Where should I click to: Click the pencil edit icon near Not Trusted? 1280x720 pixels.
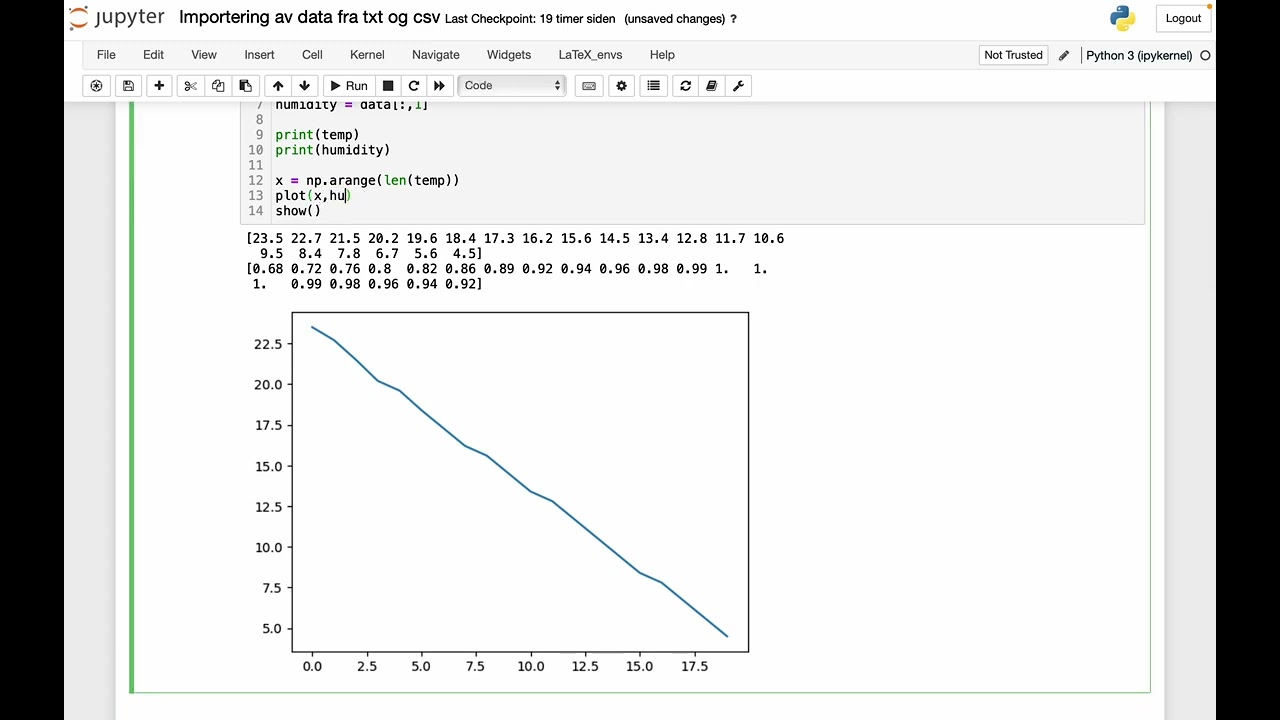1064,55
